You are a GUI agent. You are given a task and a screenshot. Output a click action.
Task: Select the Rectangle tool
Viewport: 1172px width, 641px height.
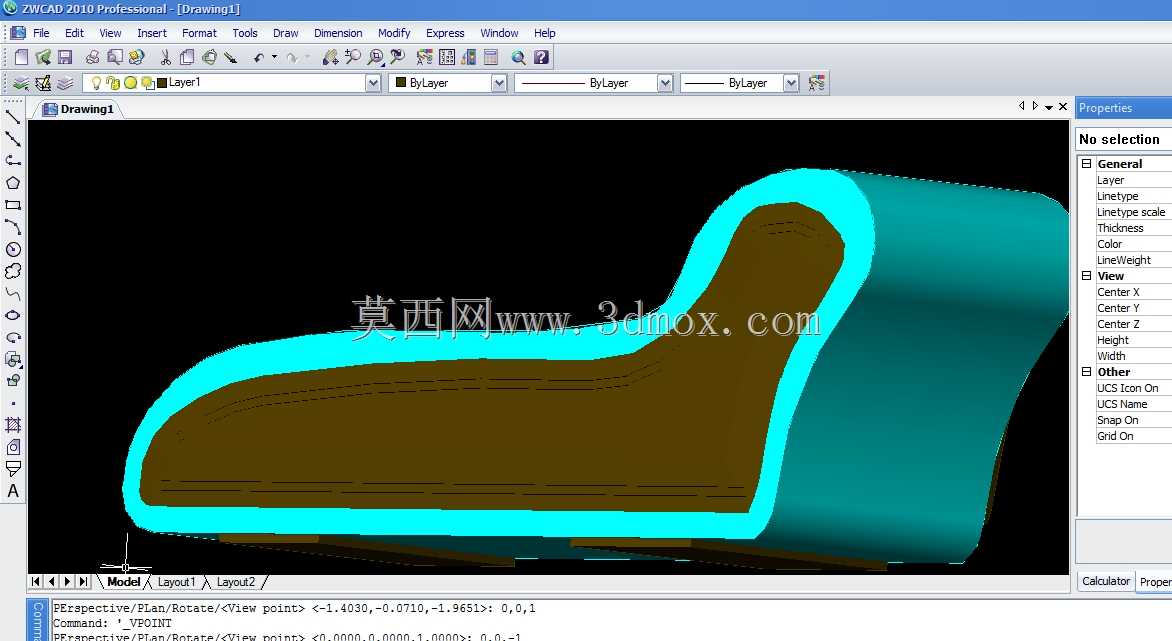[x=13, y=205]
